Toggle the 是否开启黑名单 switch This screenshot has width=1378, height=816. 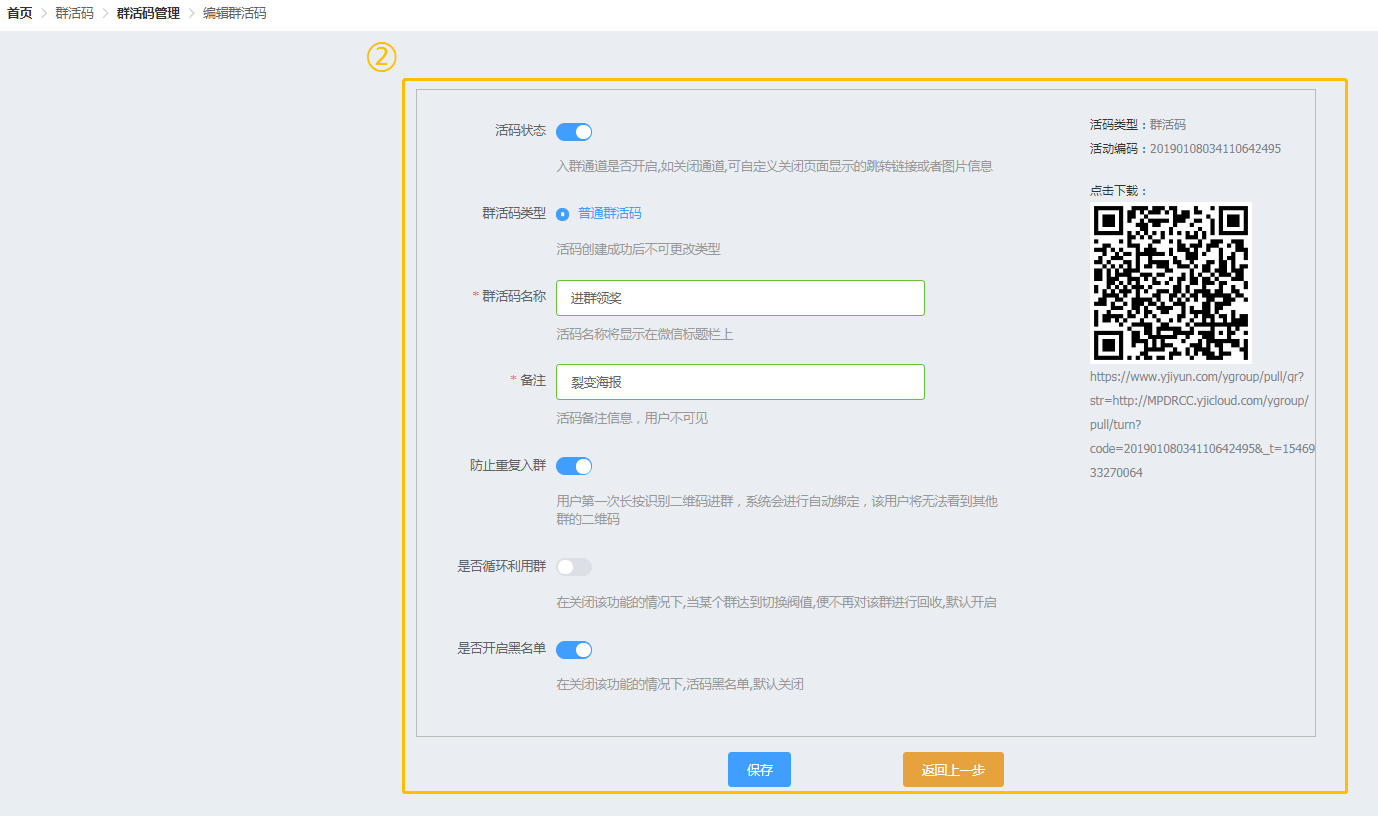574,650
